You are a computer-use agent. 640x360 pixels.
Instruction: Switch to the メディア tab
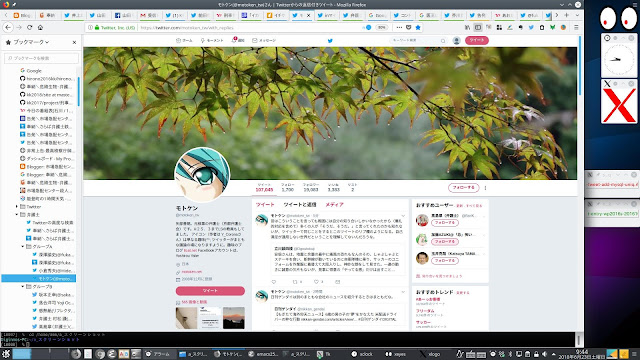tap(334, 204)
